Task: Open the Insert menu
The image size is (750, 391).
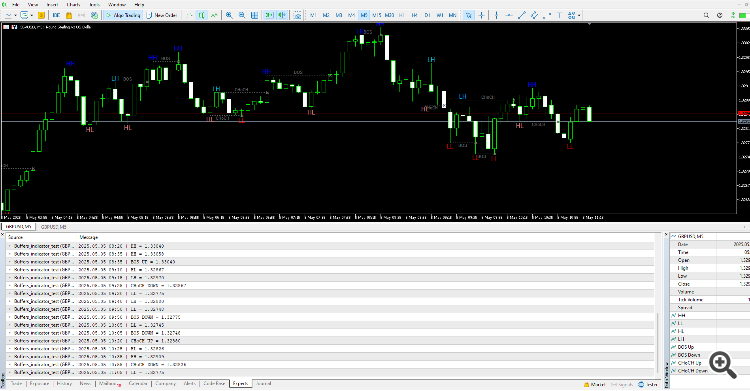Action: tap(52, 4)
